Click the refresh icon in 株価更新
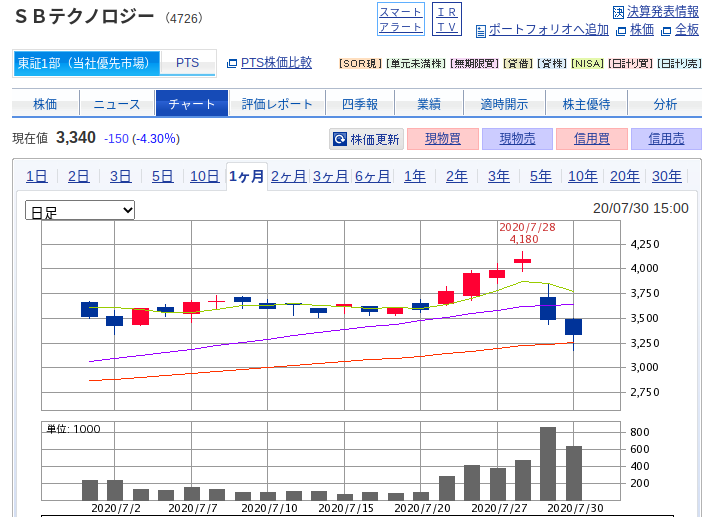Viewport: 710px width, 517px height. pyautogui.click(x=340, y=139)
